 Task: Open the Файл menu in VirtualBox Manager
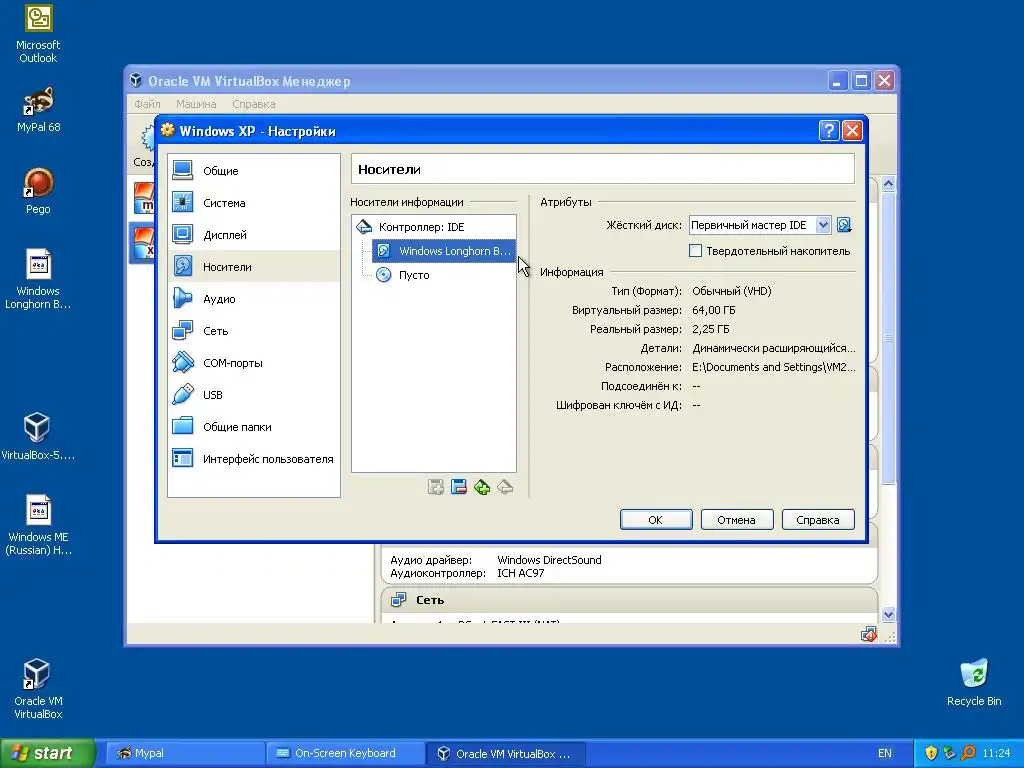pyautogui.click(x=147, y=104)
